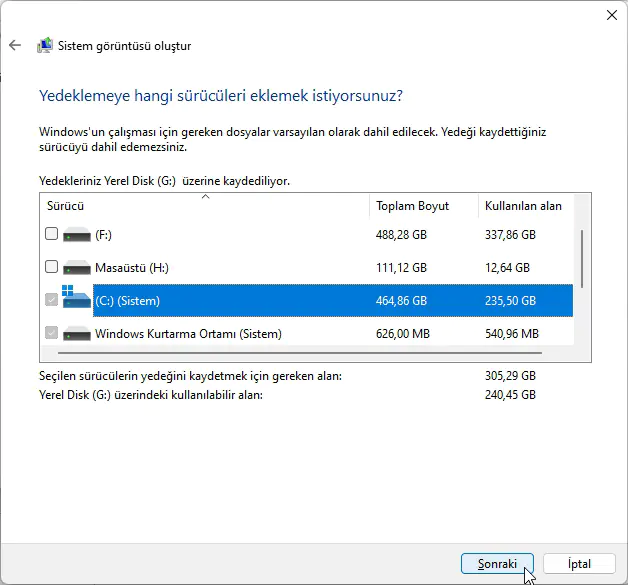This screenshot has height=585, width=628.
Task: Click 'Yedekleriniz Yerel Disk (G:)' text
Action: coord(164,181)
